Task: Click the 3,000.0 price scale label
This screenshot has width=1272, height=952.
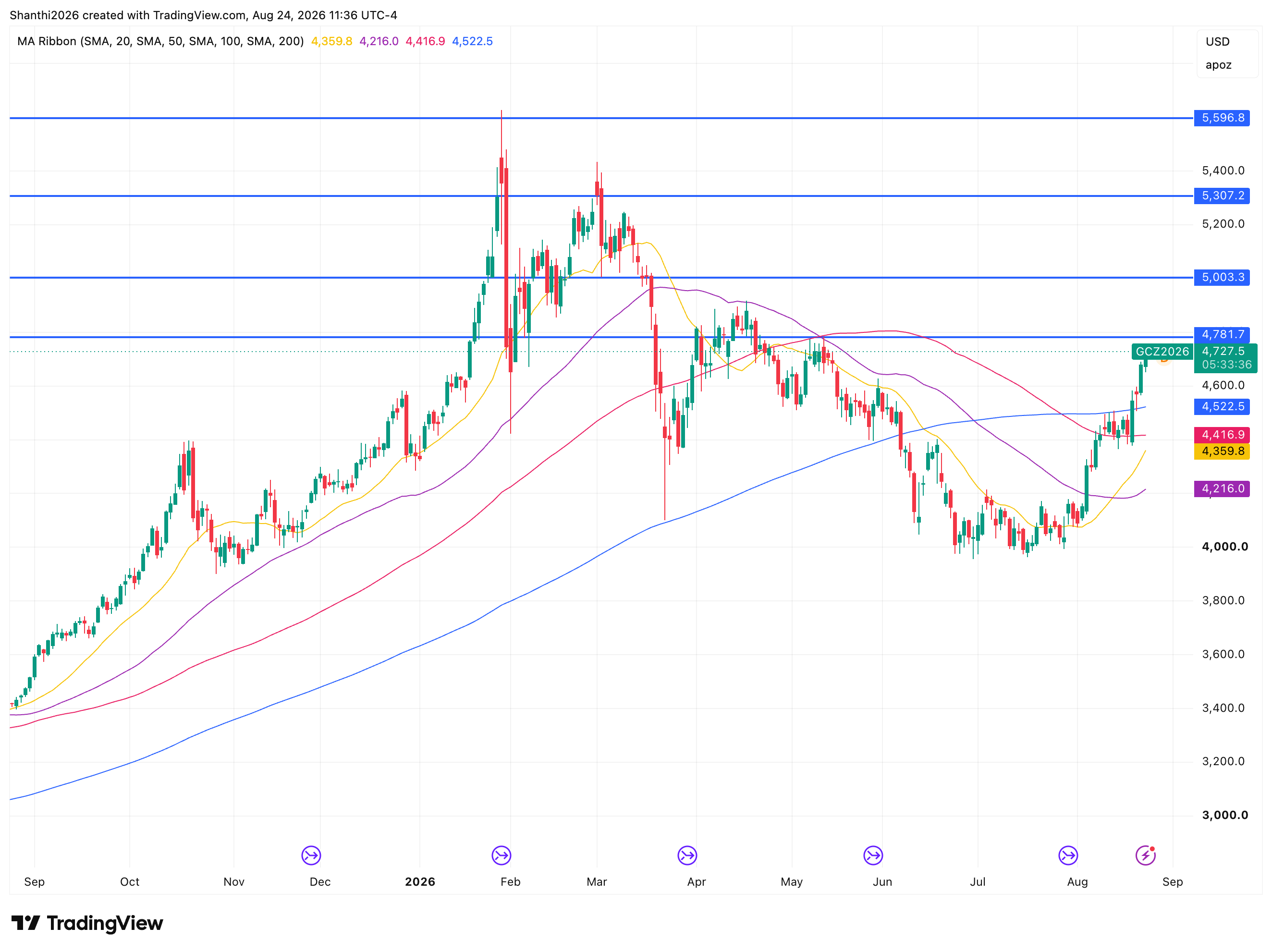Action: pos(1225,815)
